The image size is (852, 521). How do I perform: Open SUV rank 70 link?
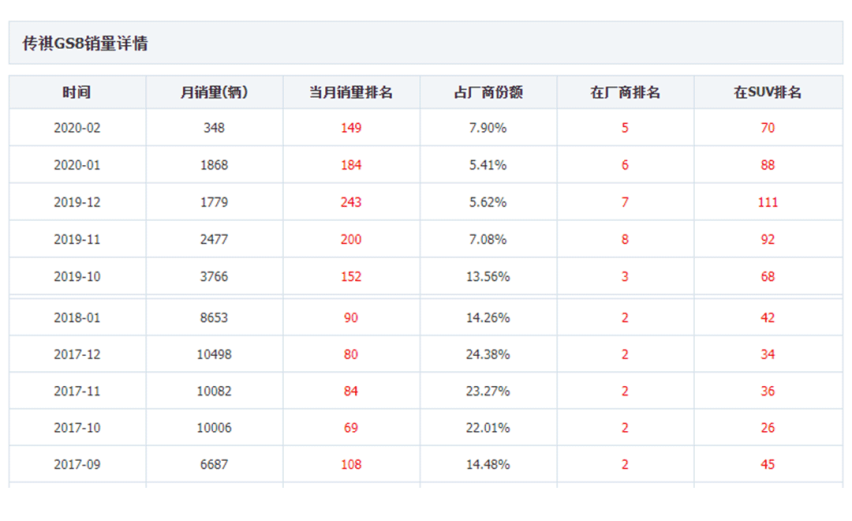[768, 128]
